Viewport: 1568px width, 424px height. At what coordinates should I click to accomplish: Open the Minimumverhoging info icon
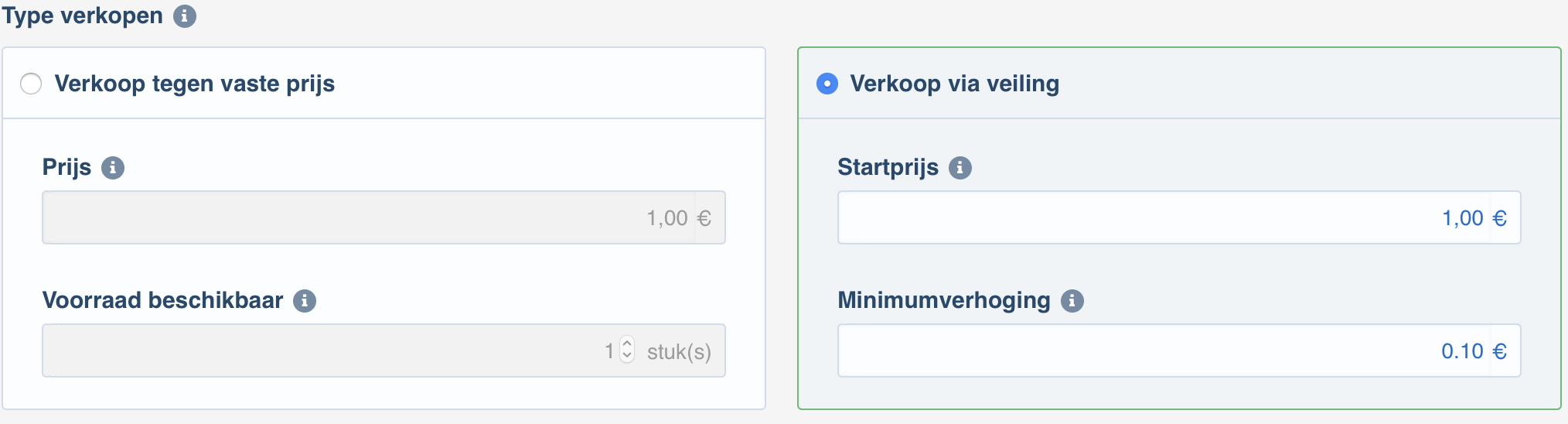1072,301
